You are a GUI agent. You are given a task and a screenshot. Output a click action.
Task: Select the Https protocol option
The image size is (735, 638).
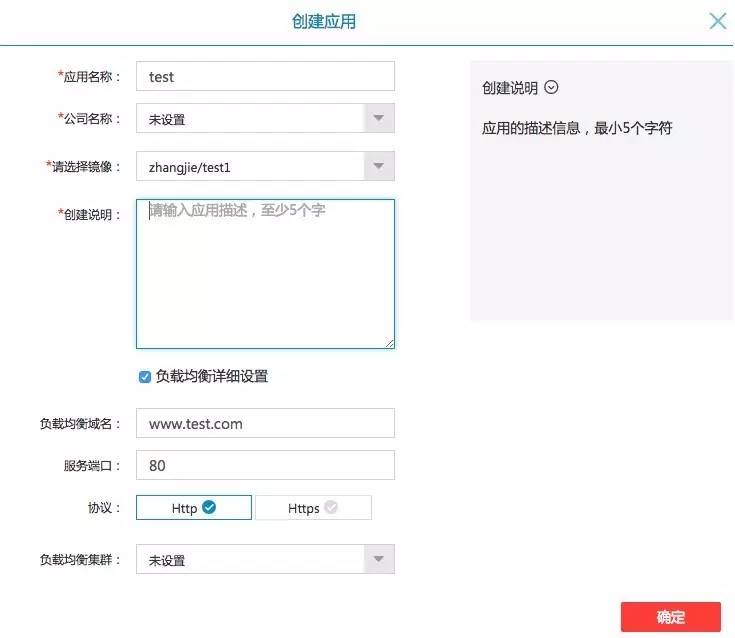pyautogui.click(x=313, y=508)
